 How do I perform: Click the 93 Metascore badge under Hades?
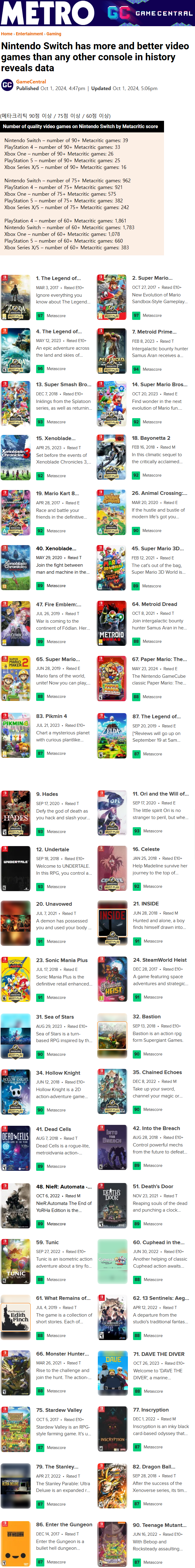click(x=40, y=831)
